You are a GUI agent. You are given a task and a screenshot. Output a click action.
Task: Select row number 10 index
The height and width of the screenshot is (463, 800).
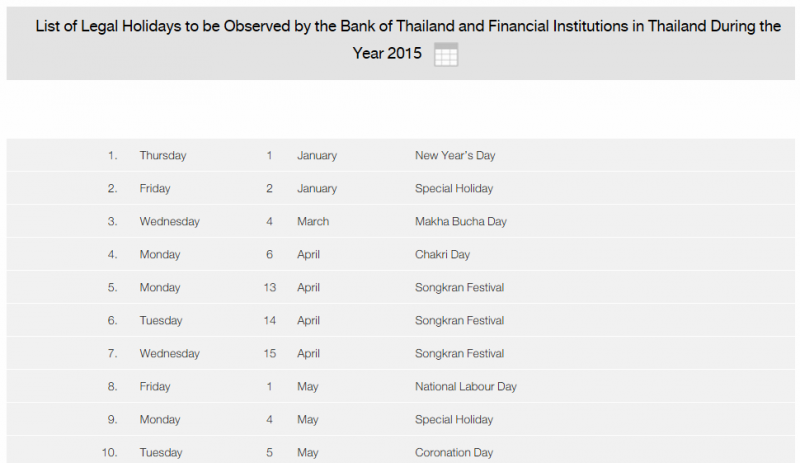pos(109,452)
